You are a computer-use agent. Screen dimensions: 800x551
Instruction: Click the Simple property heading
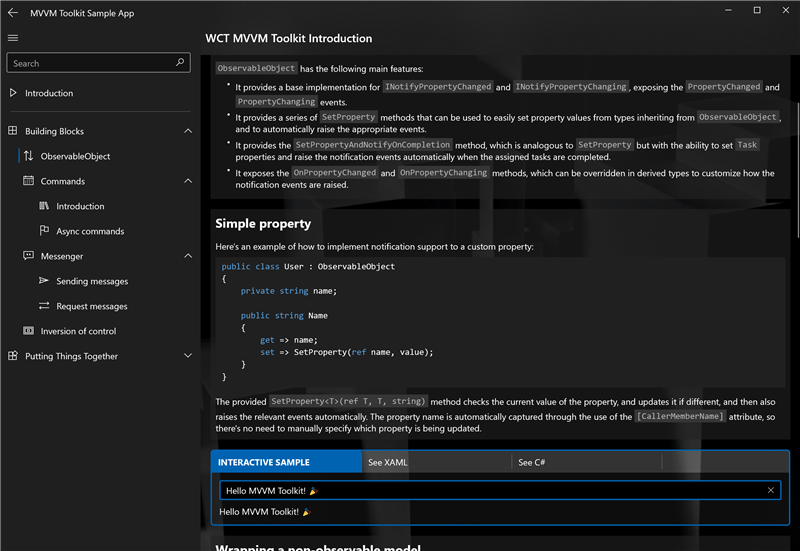(x=263, y=223)
